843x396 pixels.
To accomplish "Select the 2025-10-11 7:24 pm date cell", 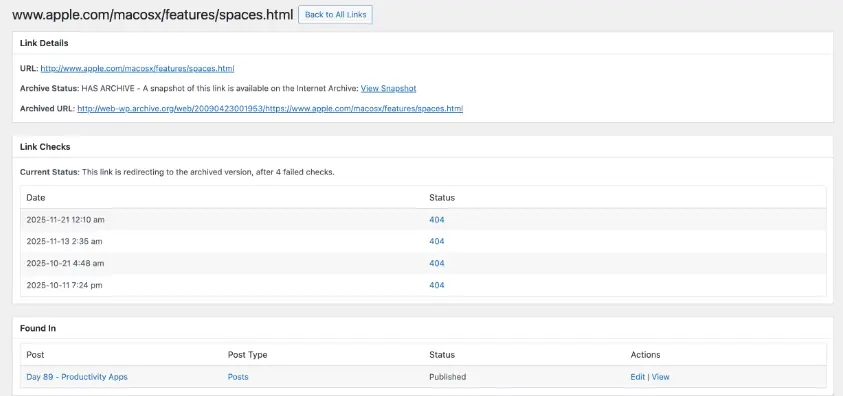I will pos(64,285).
